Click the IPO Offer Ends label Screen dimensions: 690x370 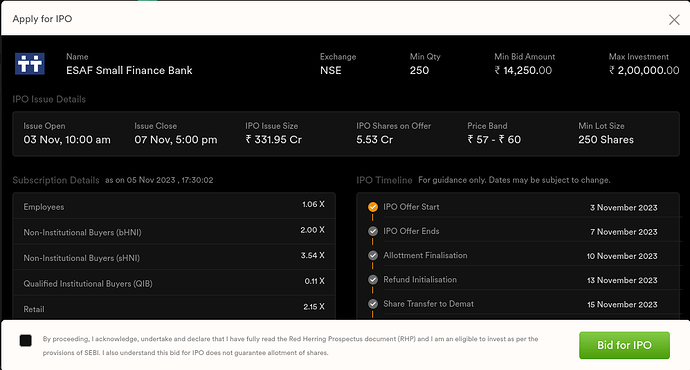pyautogui.click(x=411, y=231)
